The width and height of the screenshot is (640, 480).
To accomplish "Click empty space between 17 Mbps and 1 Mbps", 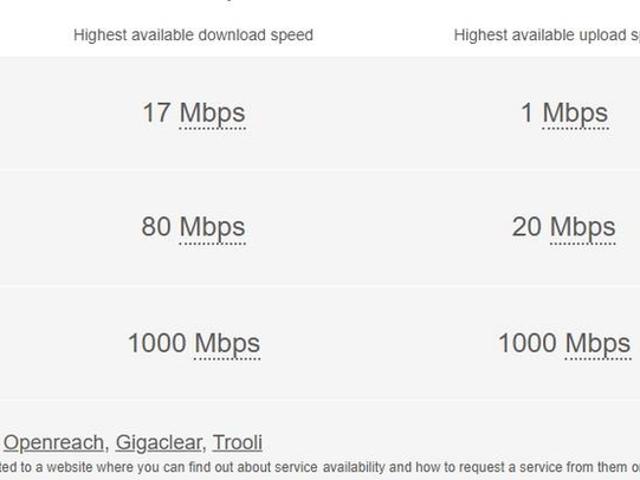I will pyautogui.click(x=378, y=113).
